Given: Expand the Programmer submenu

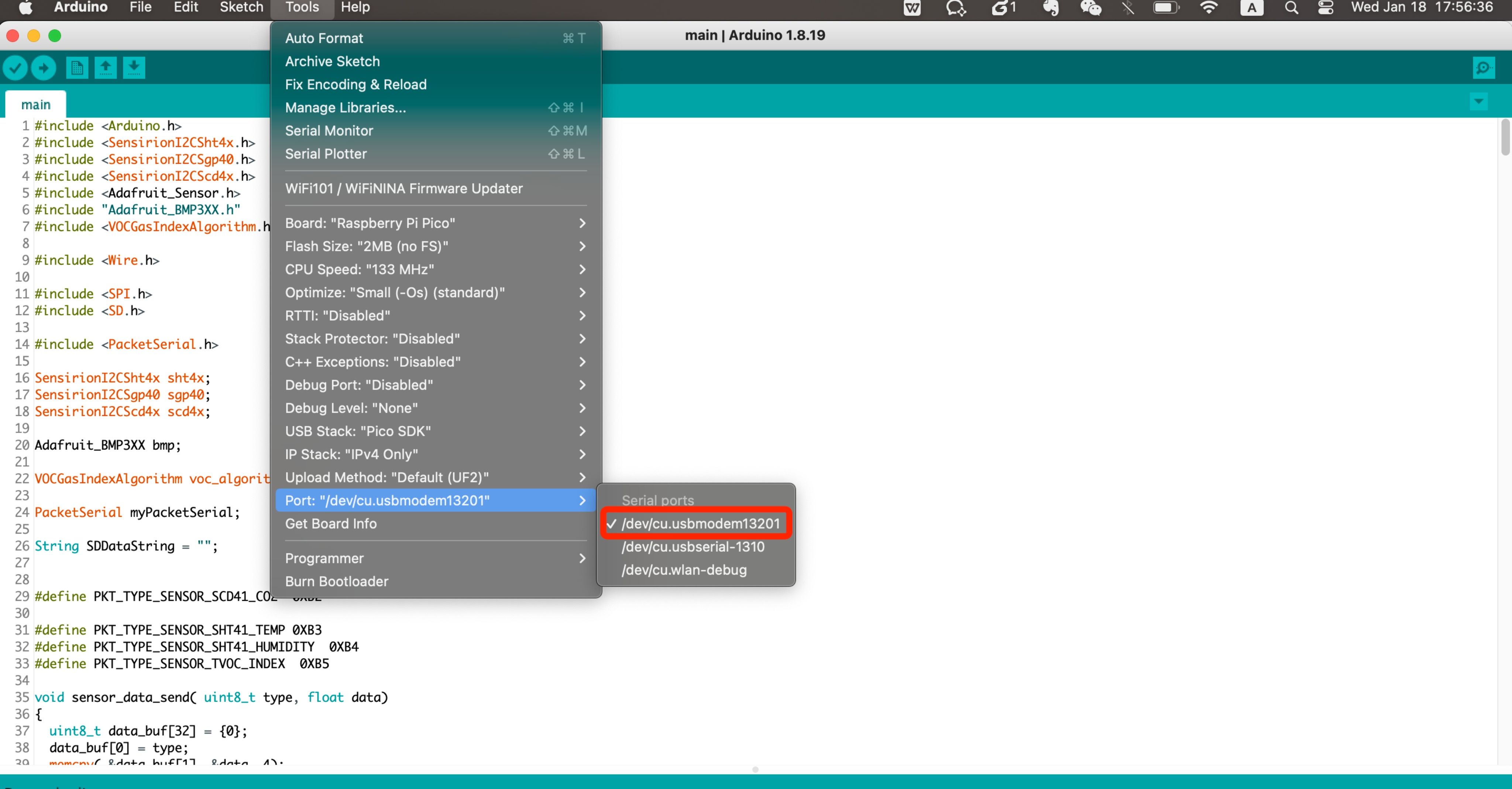Looking at the screenshot, I should click(x=436, y=558).
